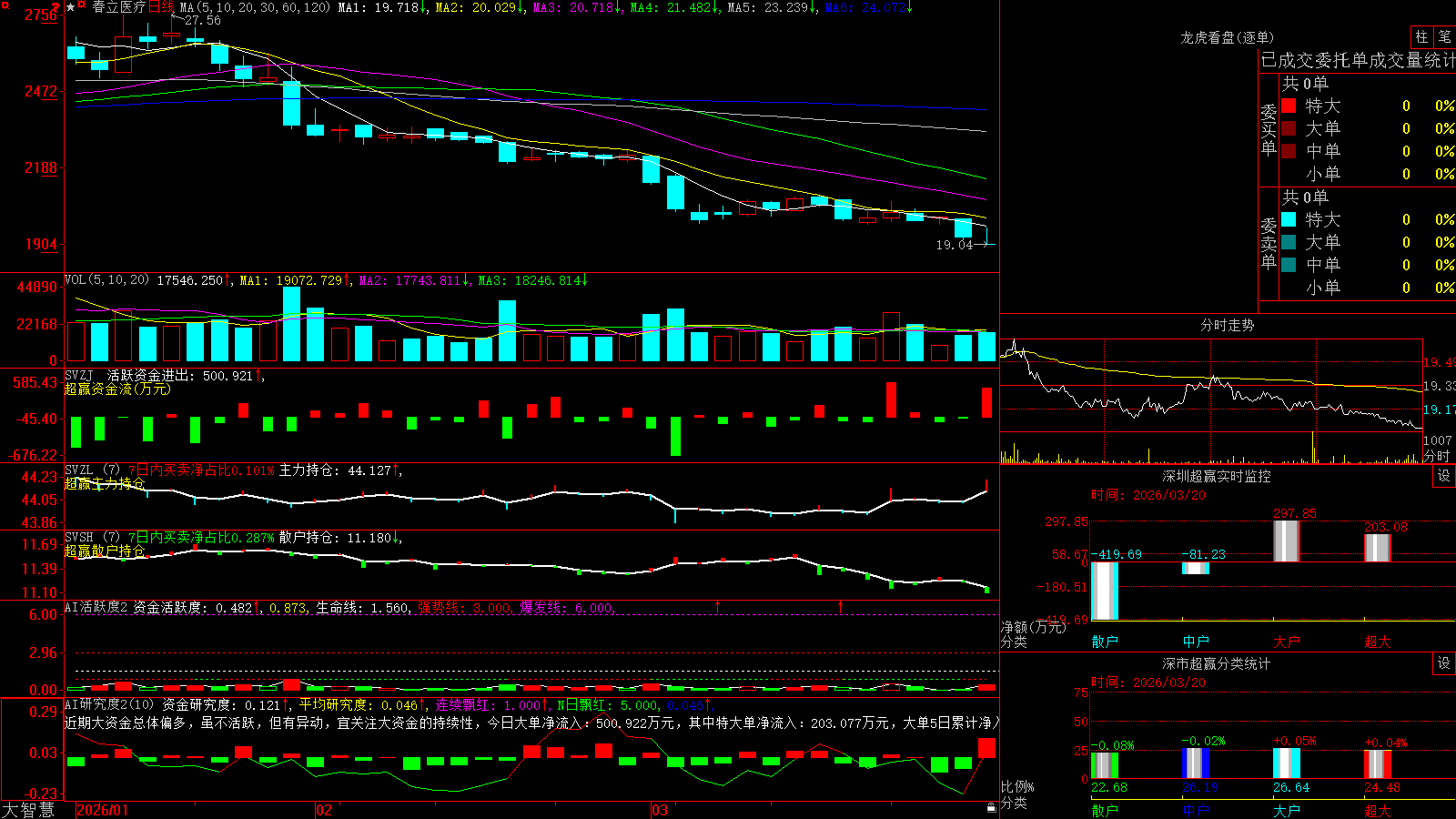The image size is (1456, 819).
Task: Switch to 笔 tick display mode
Action: coord(1444,36)
